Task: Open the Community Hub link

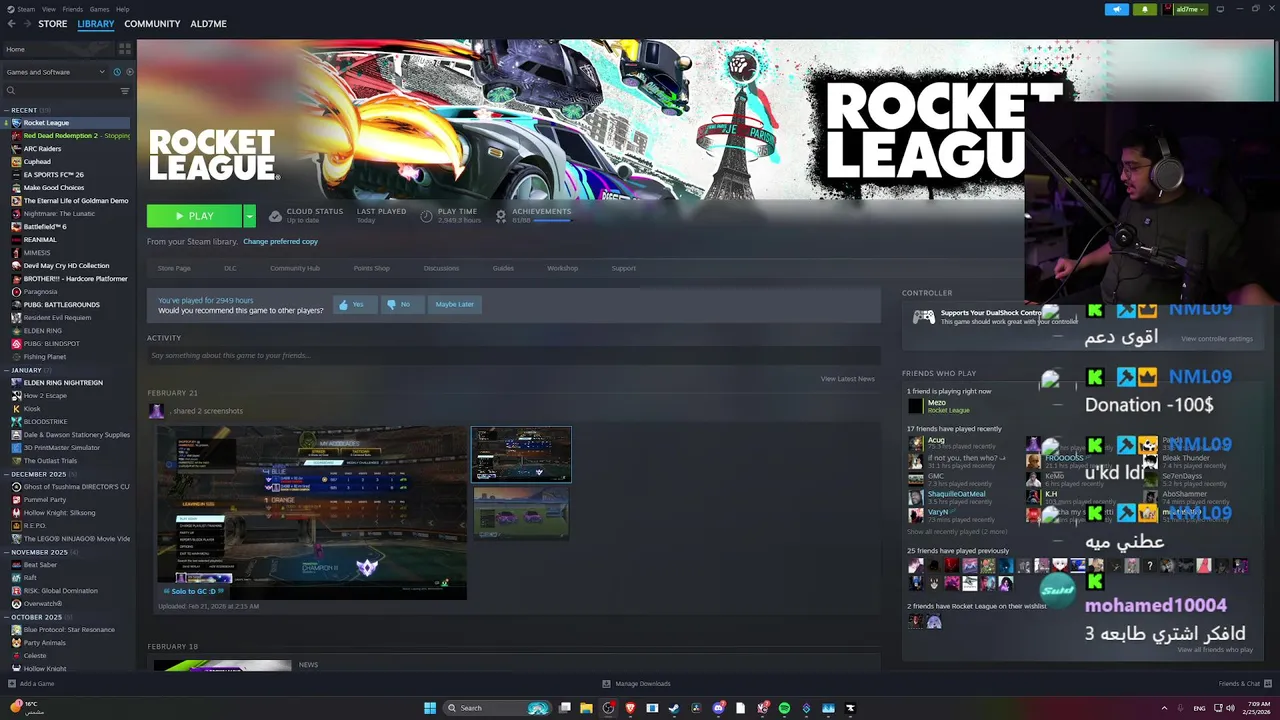Action: tap(295, 268)
